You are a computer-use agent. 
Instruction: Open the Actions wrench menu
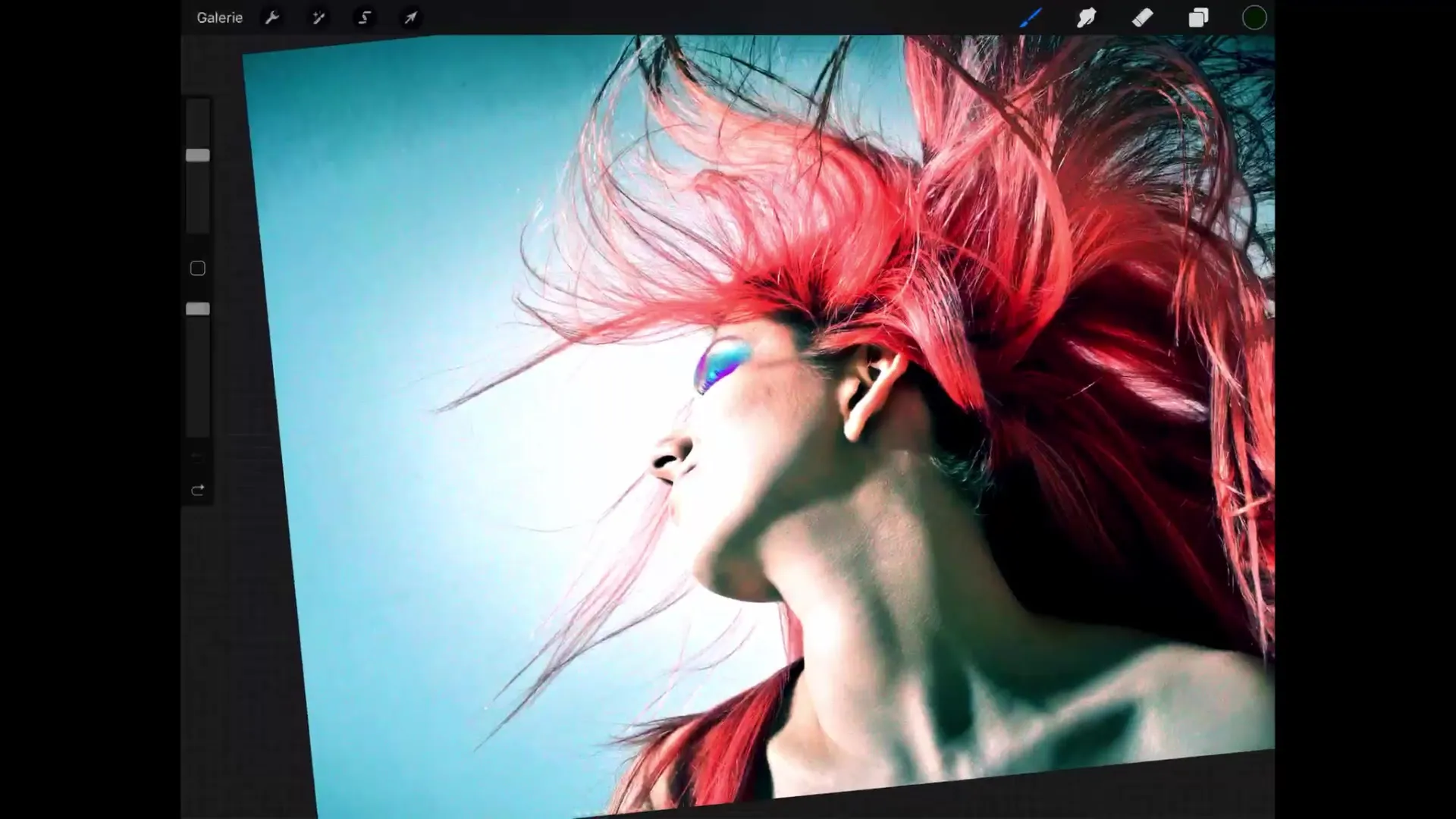point(272,17)
